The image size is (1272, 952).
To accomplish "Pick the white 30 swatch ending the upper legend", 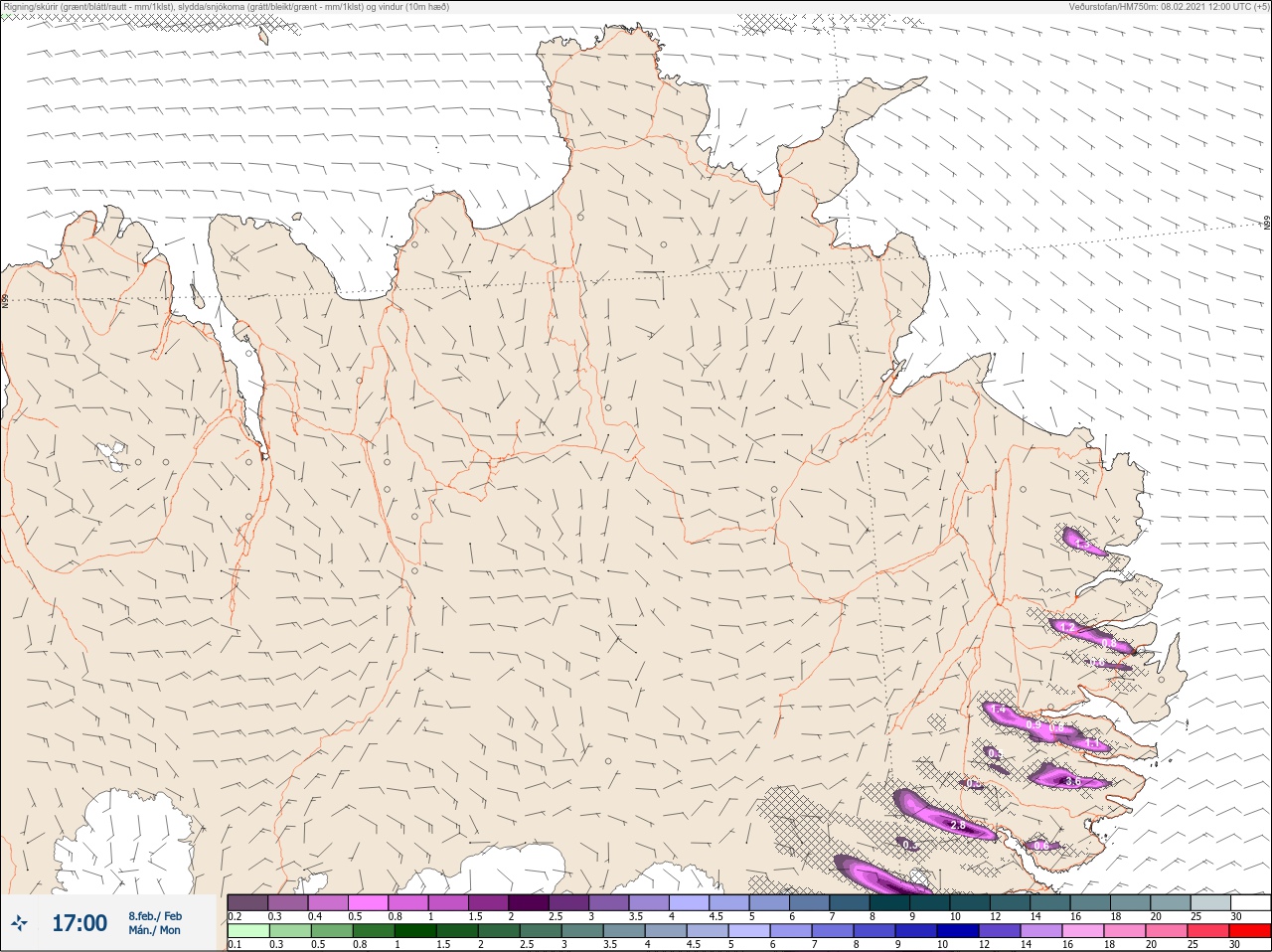I will (1250, 902).
